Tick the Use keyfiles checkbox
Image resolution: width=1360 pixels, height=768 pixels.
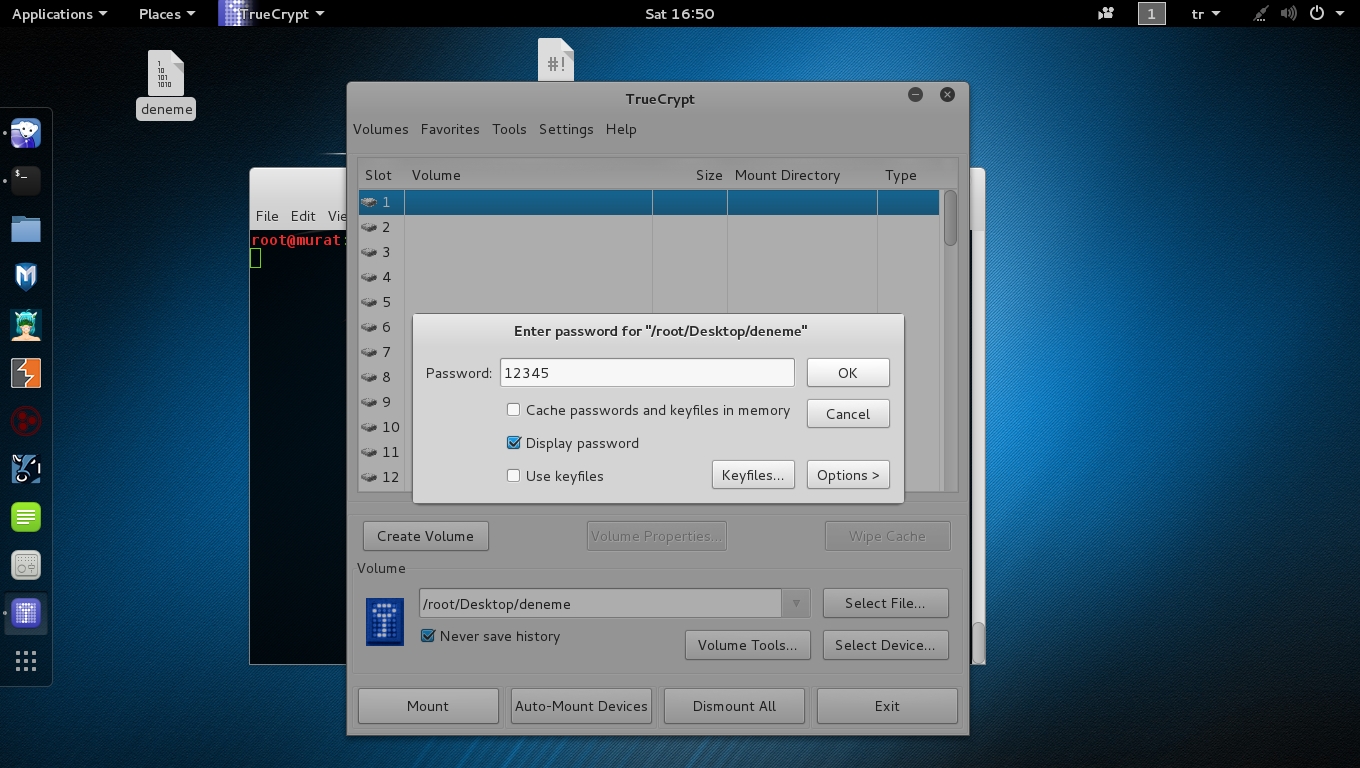pos(514,476)
